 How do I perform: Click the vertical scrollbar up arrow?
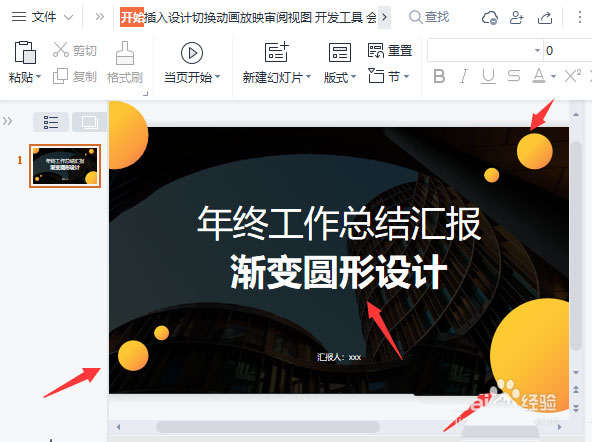point(576,114)
